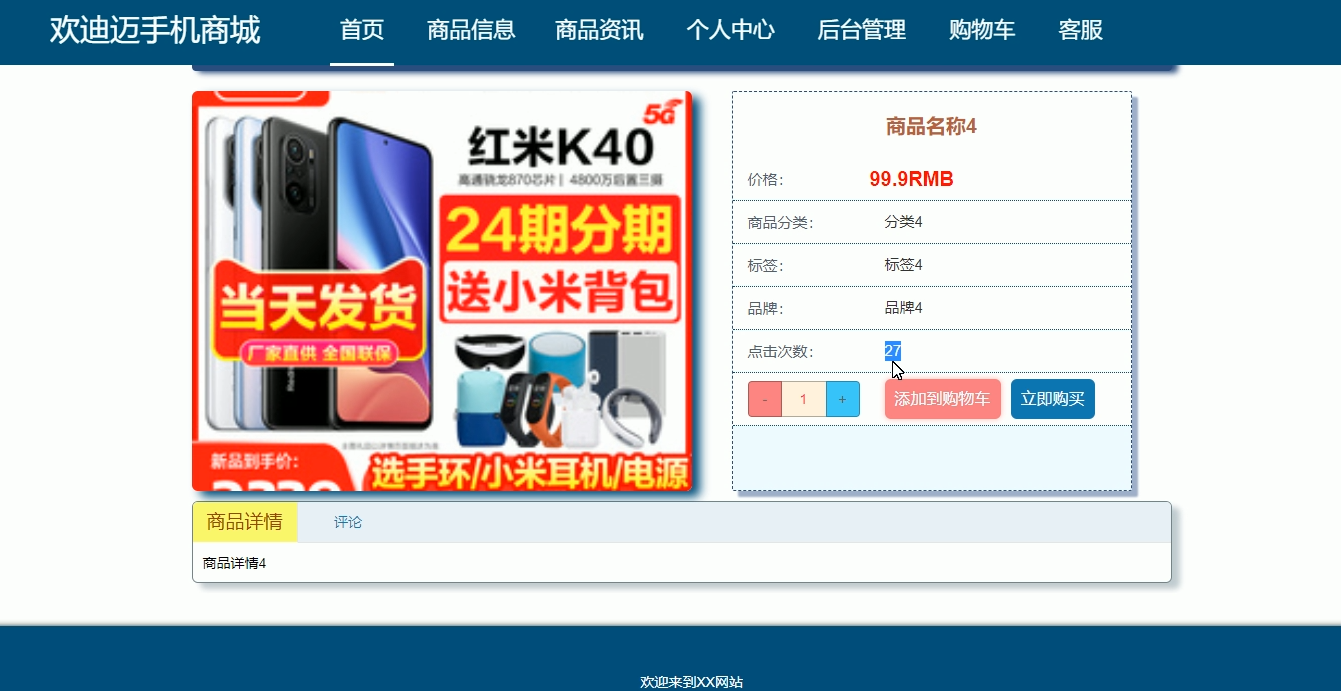The width and height of the screenshot is (1341, 691).
Task: Click 立即购买 button
Action: pyautogui.click(x=1052, y=399)
